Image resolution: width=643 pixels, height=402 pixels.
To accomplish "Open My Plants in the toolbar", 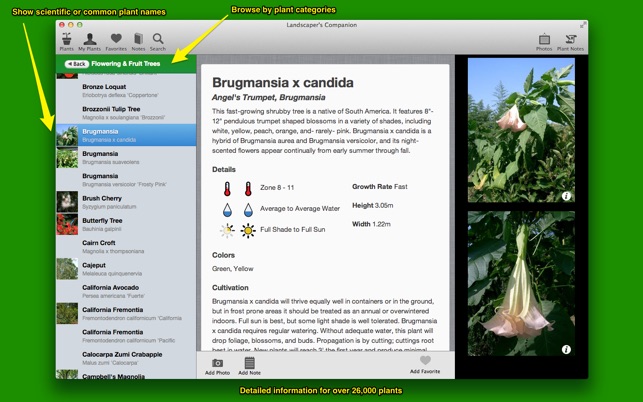I will pos(89,42).
